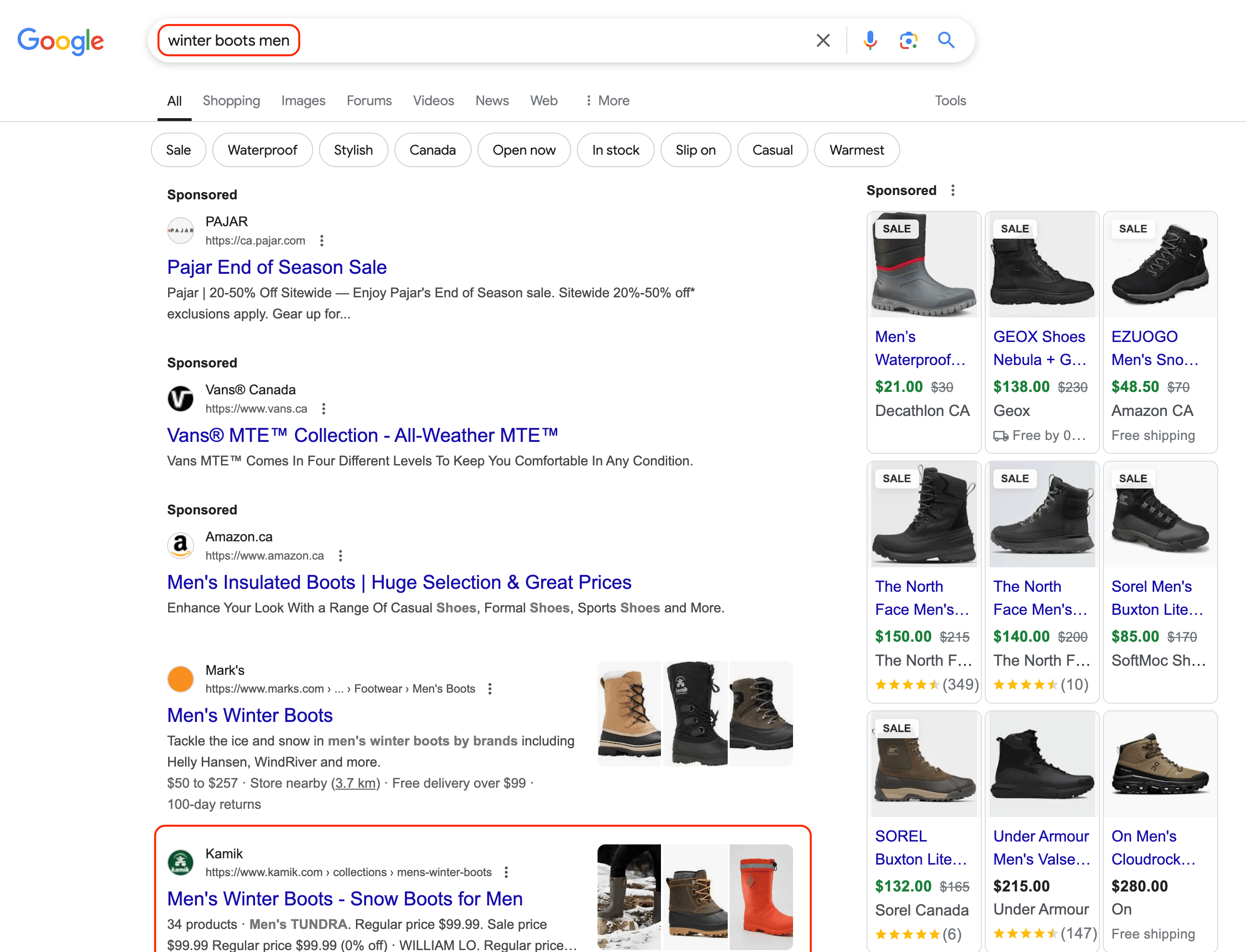
Task: Click inside the search query field
Action: [510, 40]
